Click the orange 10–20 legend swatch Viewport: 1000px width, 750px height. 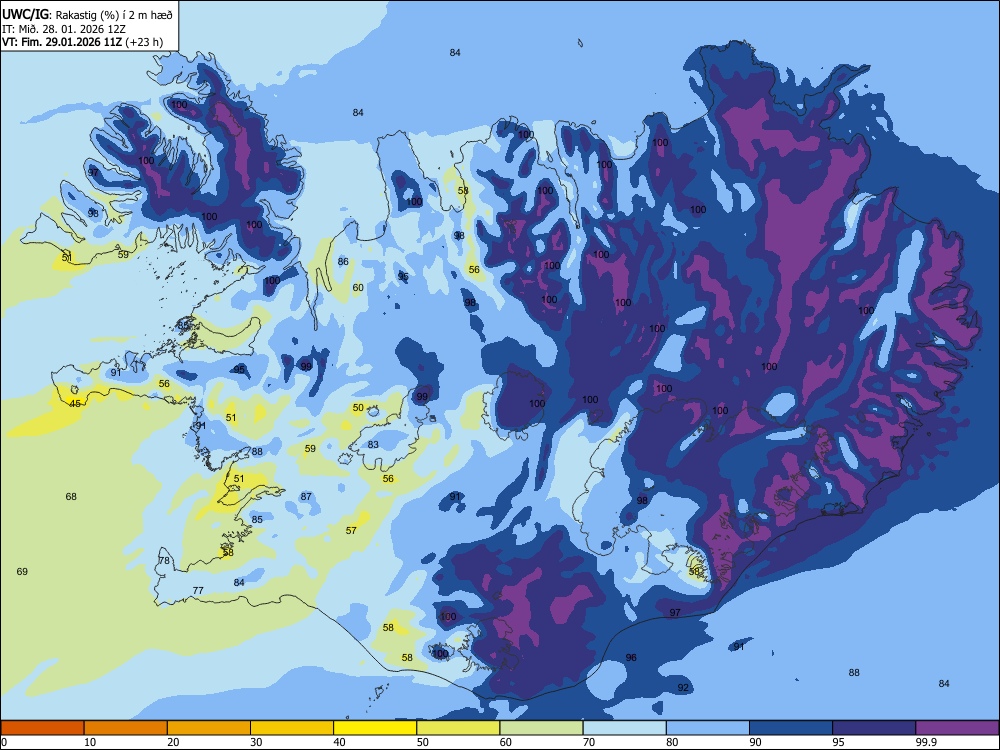126,728
